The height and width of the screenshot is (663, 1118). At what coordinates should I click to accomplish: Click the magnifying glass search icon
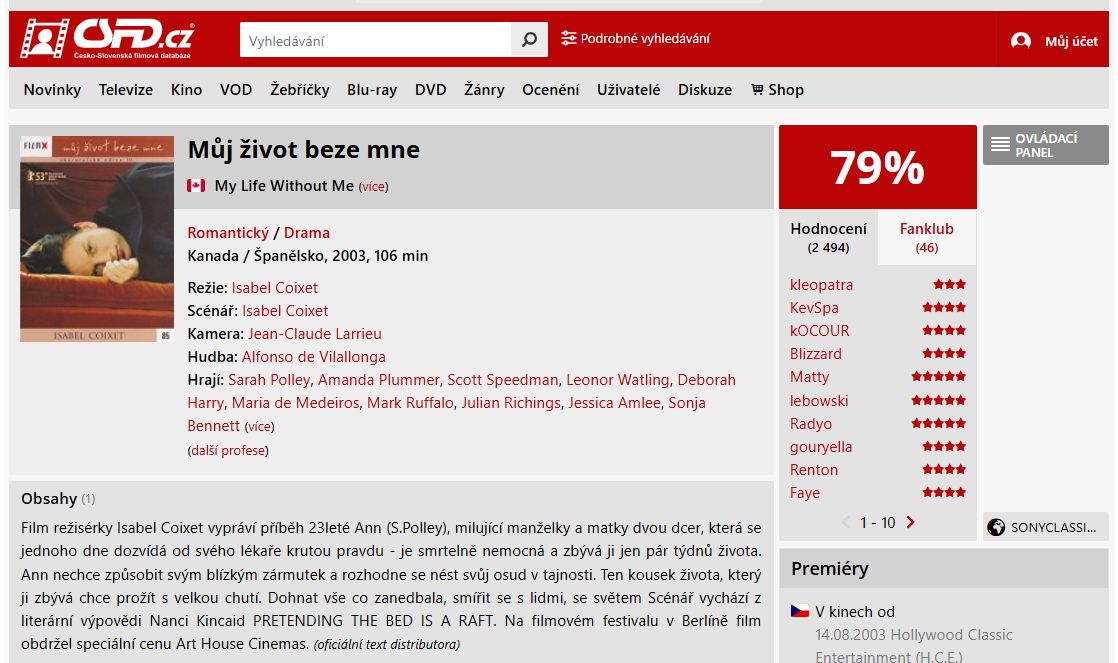[529, 40]
